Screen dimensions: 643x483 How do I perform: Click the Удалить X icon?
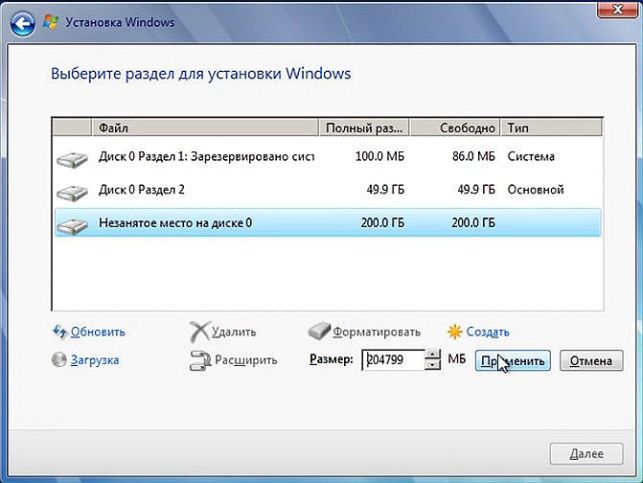point(200,332)
